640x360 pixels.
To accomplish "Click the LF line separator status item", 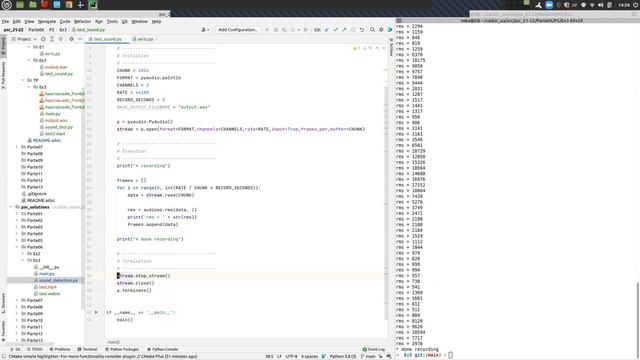I will (279, 356).
